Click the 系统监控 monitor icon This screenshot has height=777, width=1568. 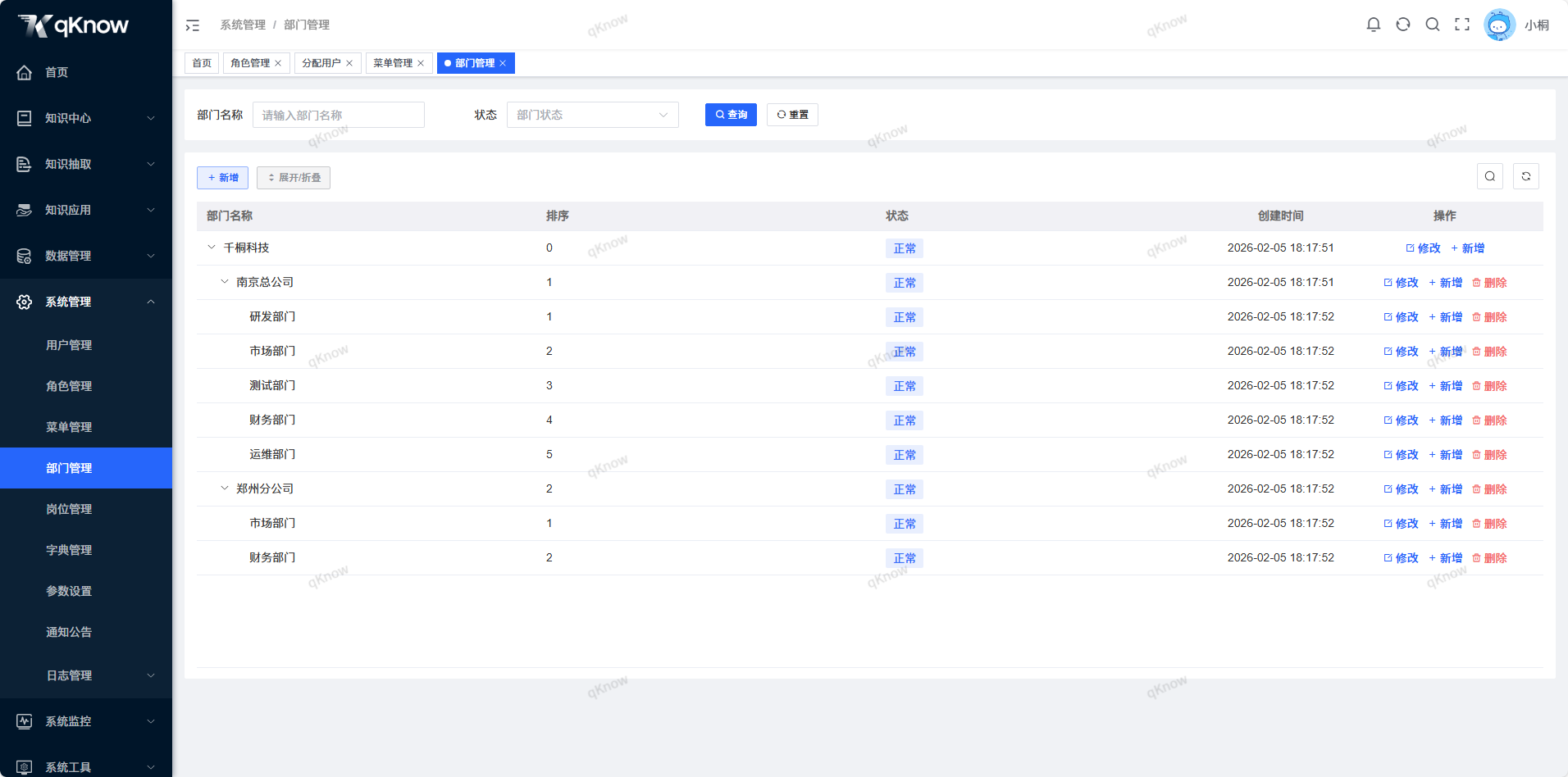click(x=25, y=721)
